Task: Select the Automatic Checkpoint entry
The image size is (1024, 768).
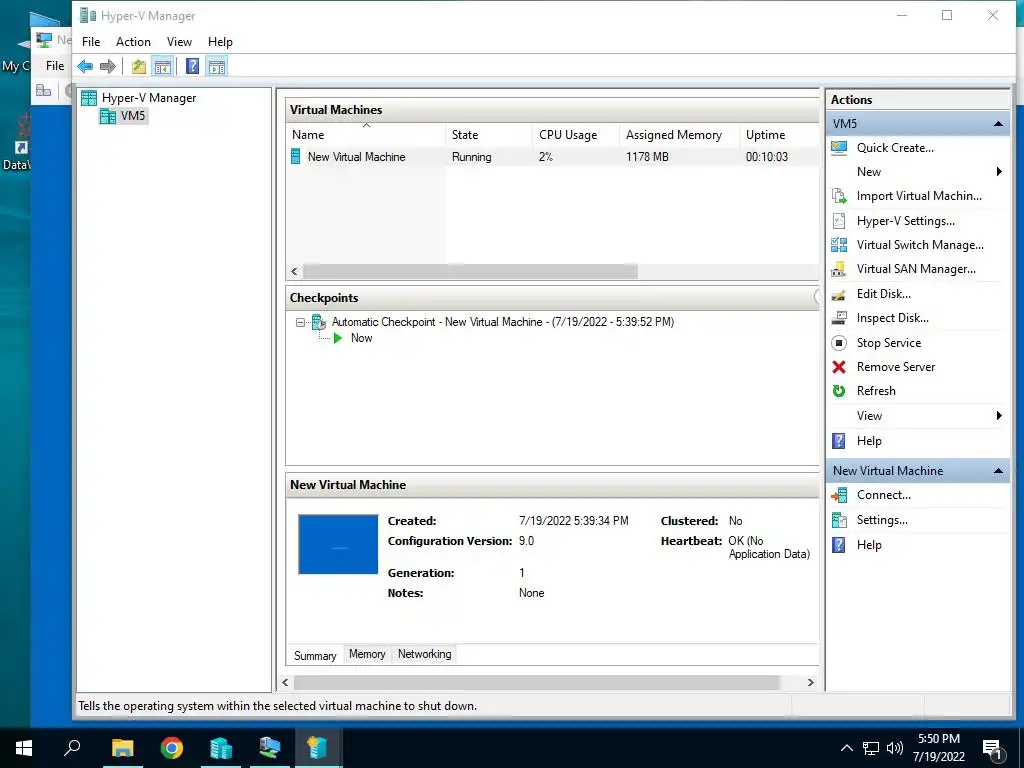Action: [x=502, y=322]
